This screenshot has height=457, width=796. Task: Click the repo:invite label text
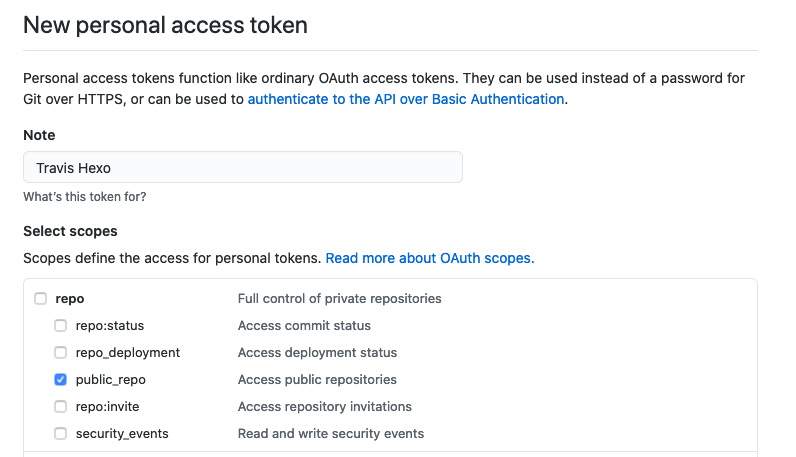click(x=109, y=406)
